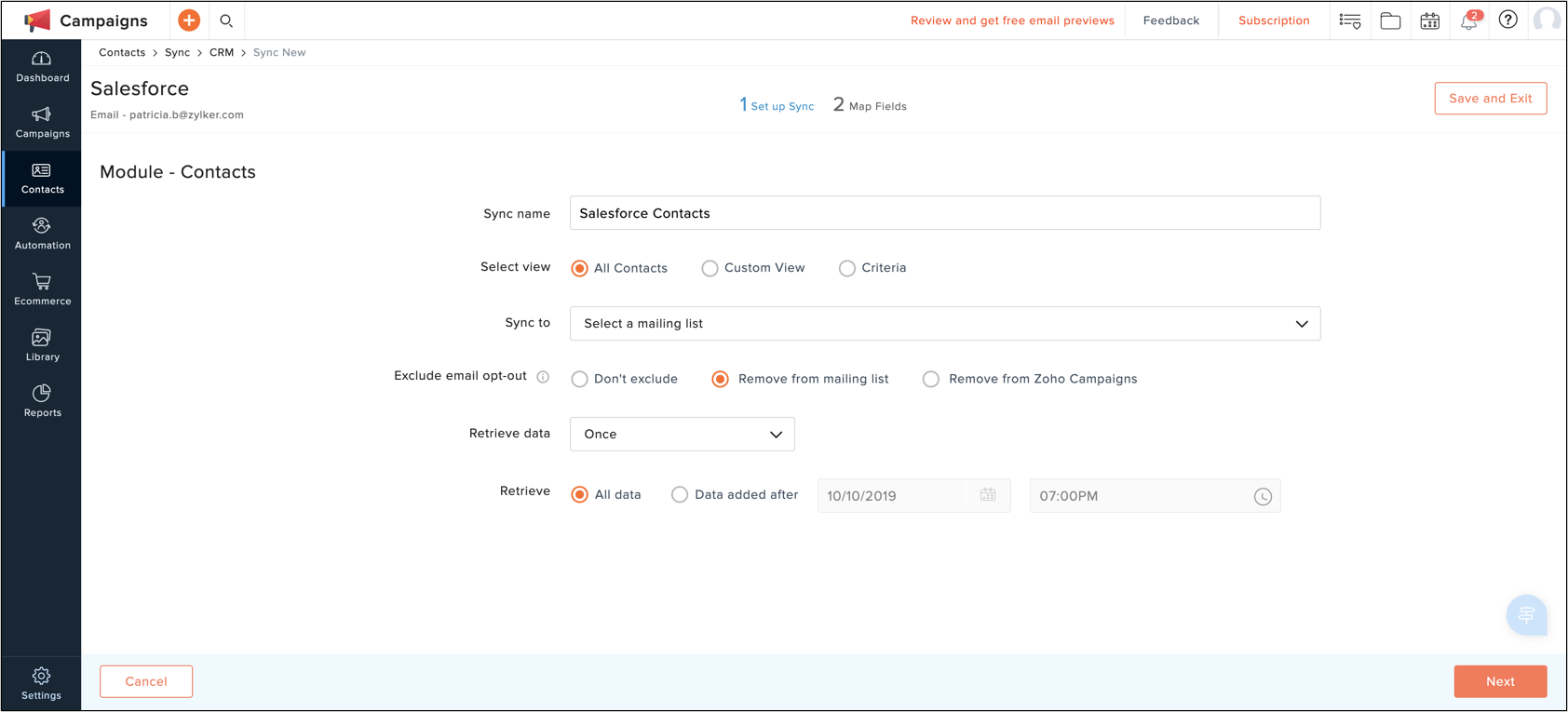Screen dimensions: 1568x712
Task: Open the search magnifier icon
Action: (x=226, y=20)
